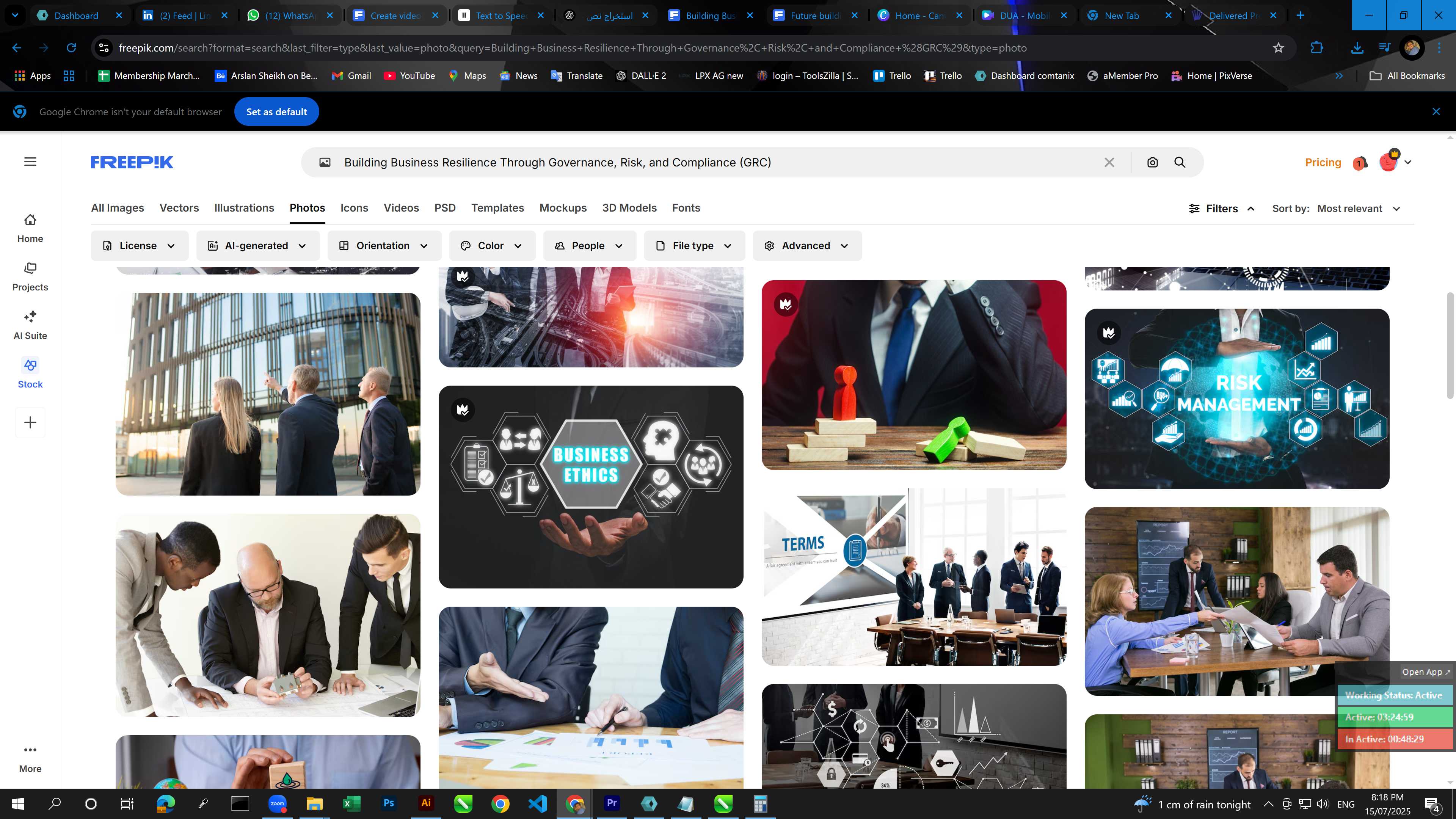Open Freepik notifications bell
Image resolution: width=1456 pixels, height=819 pixels.
[x=1360, y=163]
